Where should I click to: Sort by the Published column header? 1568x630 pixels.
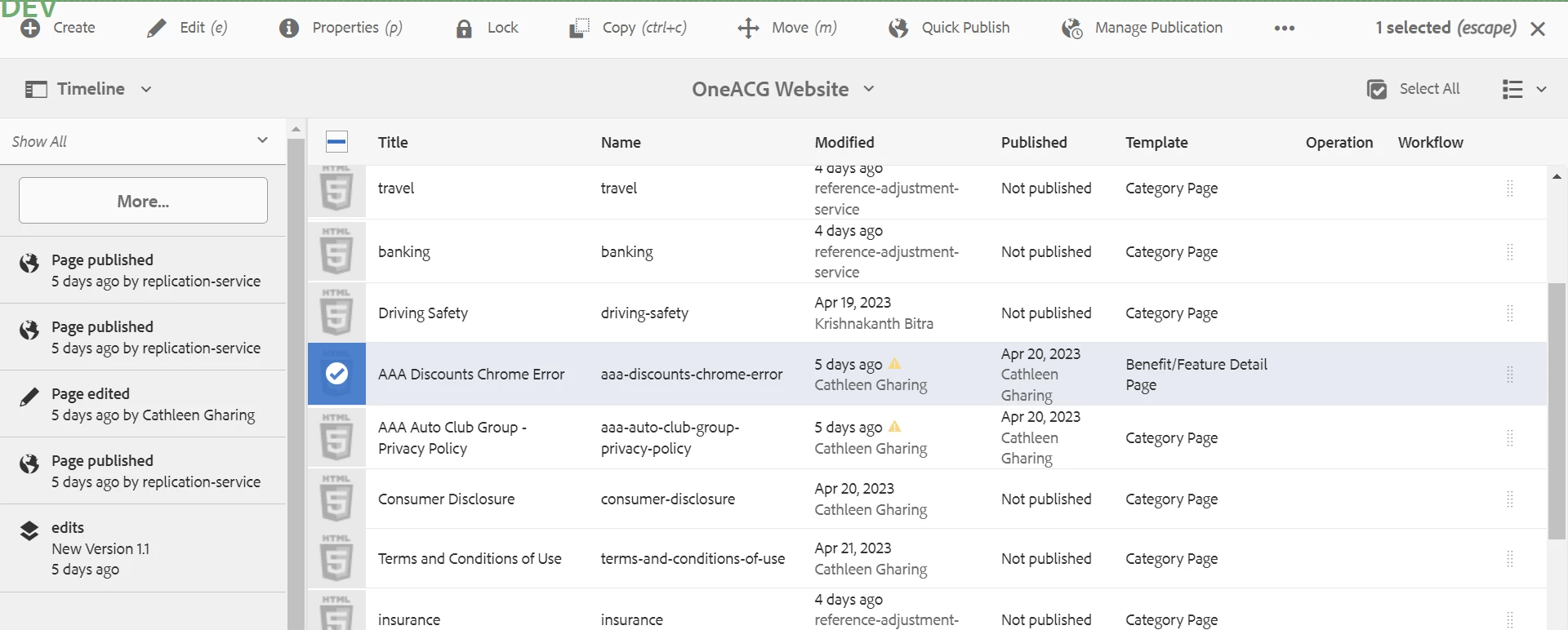tap(1034, 142)
